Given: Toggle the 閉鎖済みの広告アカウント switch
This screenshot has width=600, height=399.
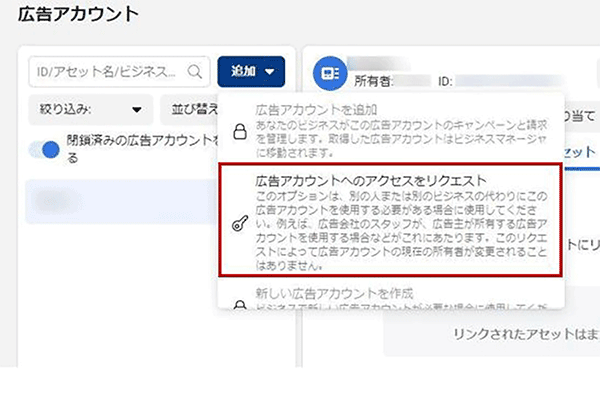Looking at the screenshot, I should pos(45,149).
